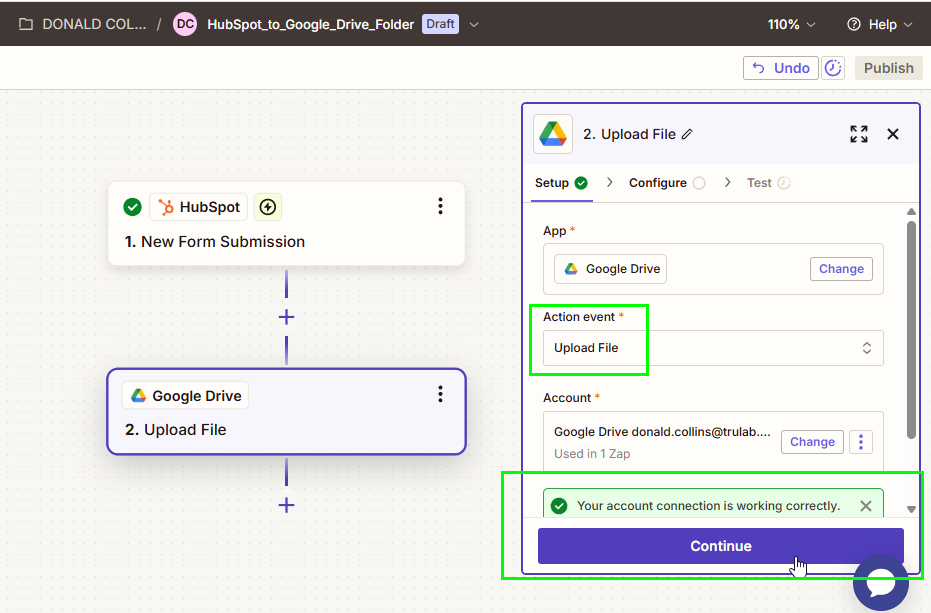Click the panel vertical scrollbar thumb
The image size is (931, 613).
(911, 330)
